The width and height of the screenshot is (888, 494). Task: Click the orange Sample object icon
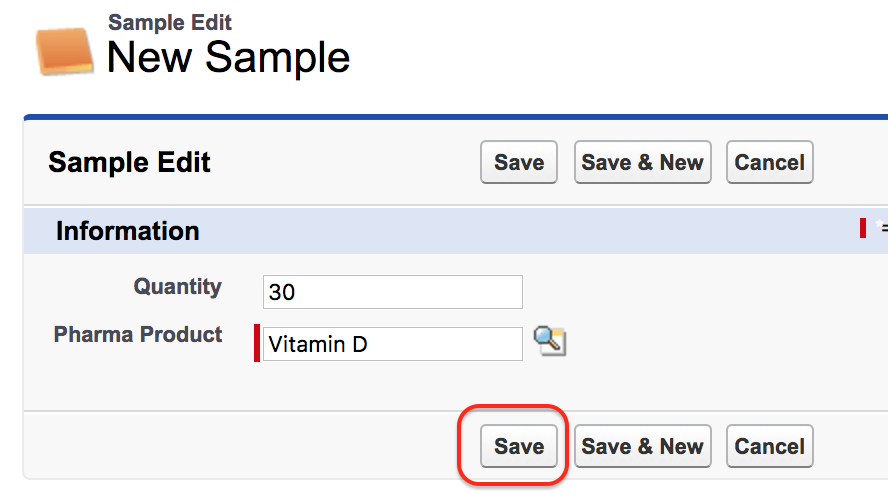64,51
